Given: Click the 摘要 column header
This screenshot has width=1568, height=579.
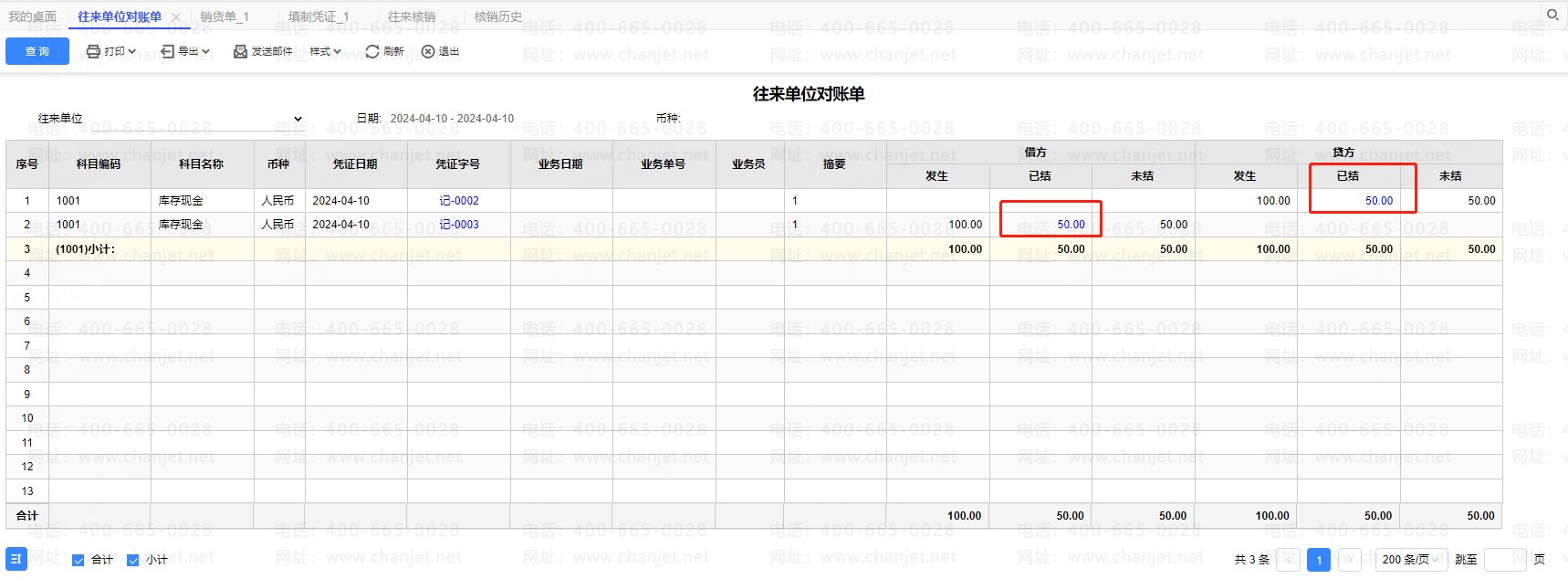Looking at the screenshot, I should click(x=834, y=164).
